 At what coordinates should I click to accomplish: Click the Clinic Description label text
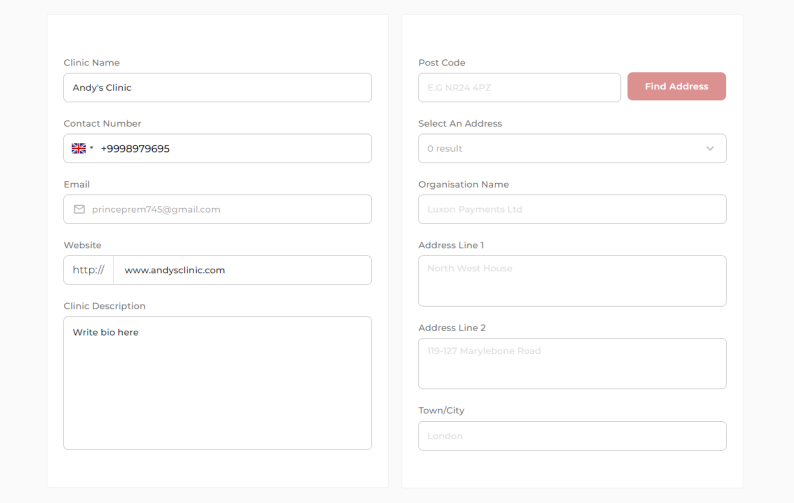[x=104, y=306]
